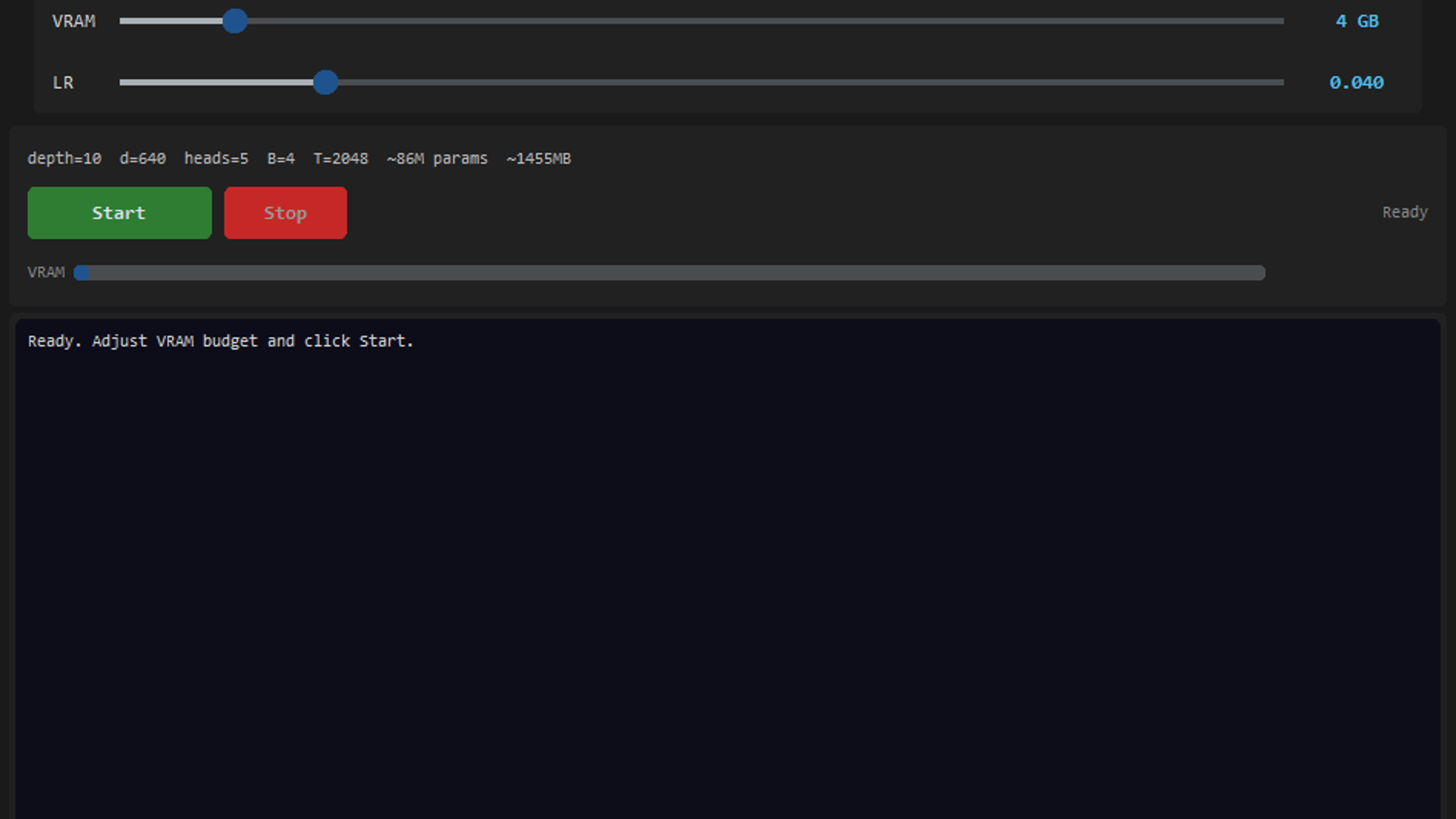The height and width of the screenshot is (819, 1456).
Task: Click the log message "Ready. Adjust VRAM budget"
Action: click(220, 341)
